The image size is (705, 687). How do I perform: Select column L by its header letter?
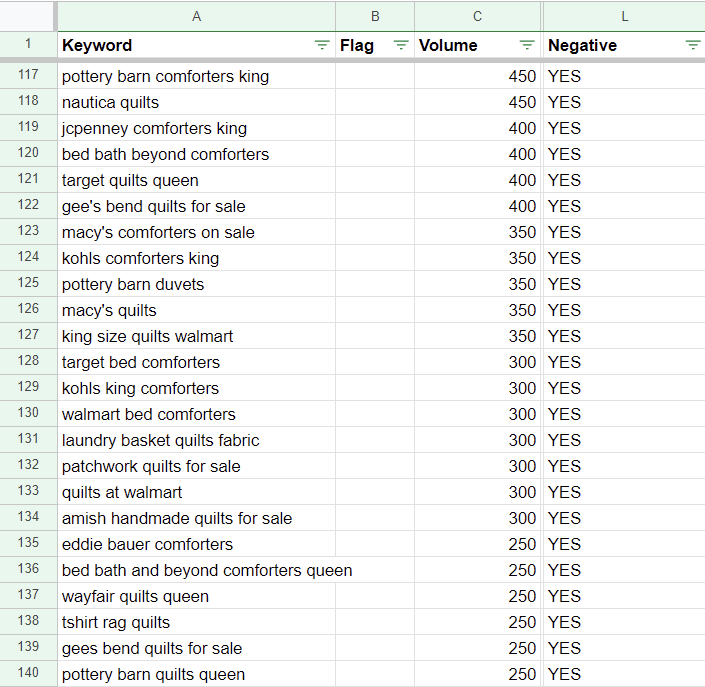click(x=624, y=15)
